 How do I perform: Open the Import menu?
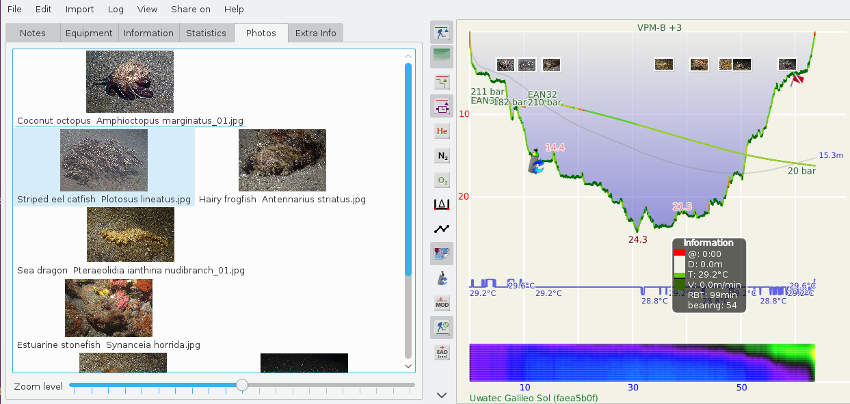80,9
